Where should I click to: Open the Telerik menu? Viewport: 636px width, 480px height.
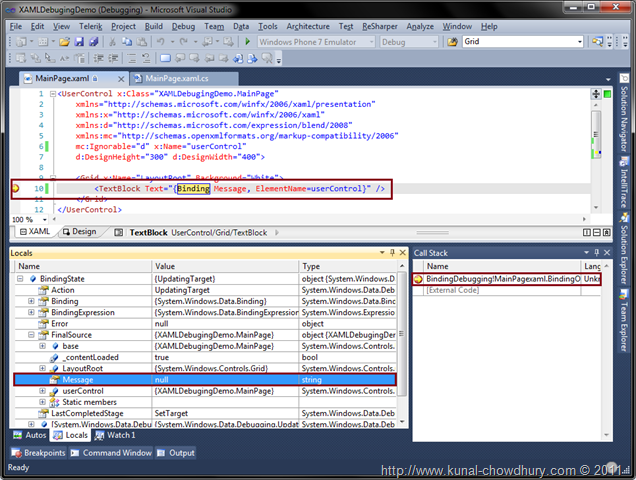tap(90, 26)
